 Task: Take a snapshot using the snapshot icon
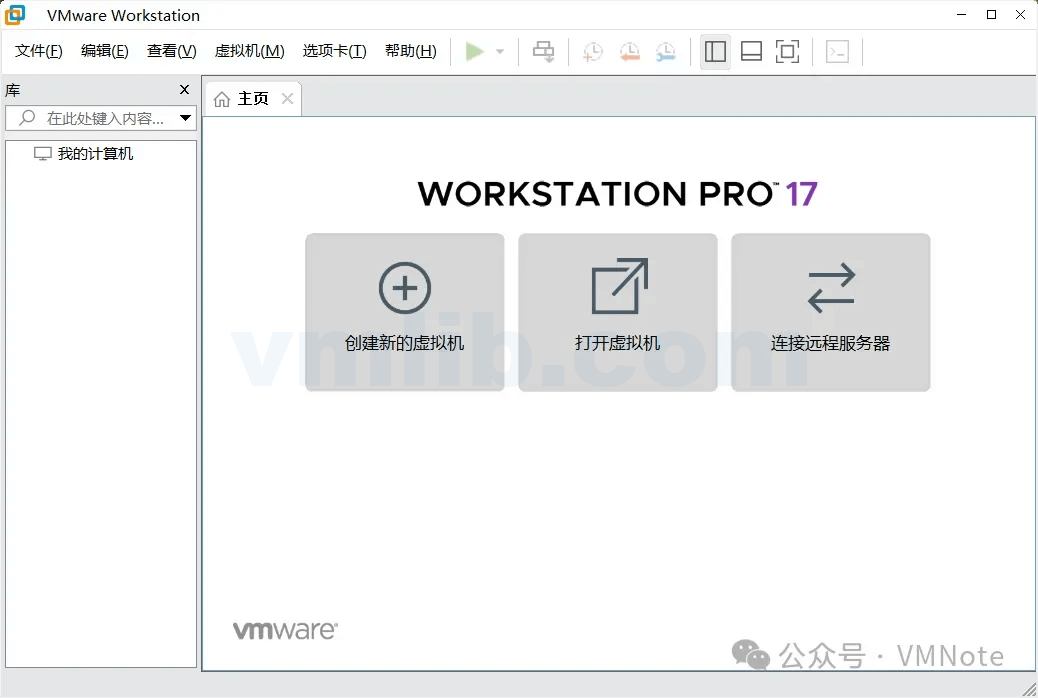[591, 51]
